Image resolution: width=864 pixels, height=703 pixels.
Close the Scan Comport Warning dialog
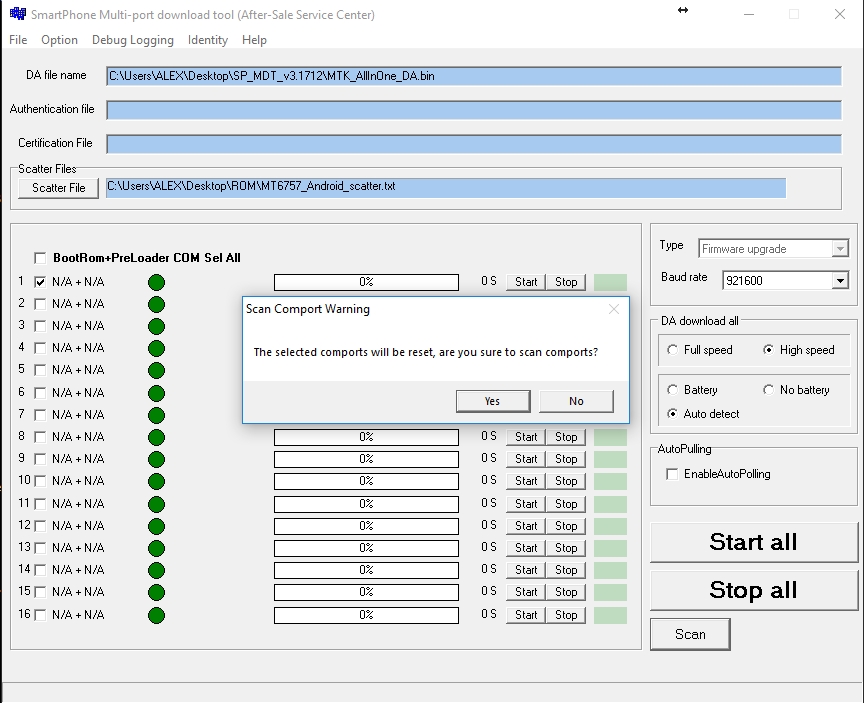(614, 309)
